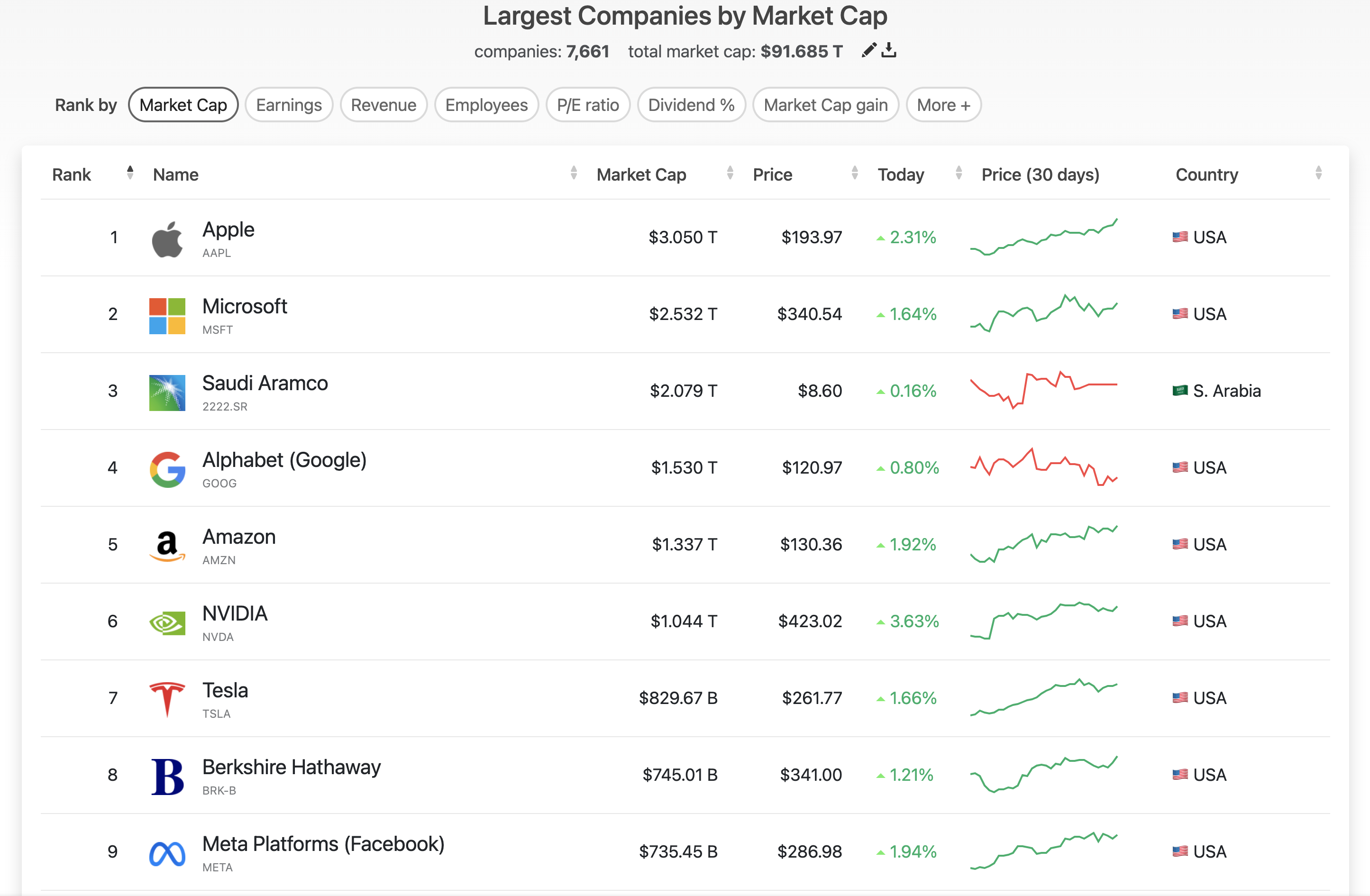The width and height of the screenshot is (1370, 896).
Task: Click Amazon's 30-day price sparkline chart
Action: point(1043,544)
